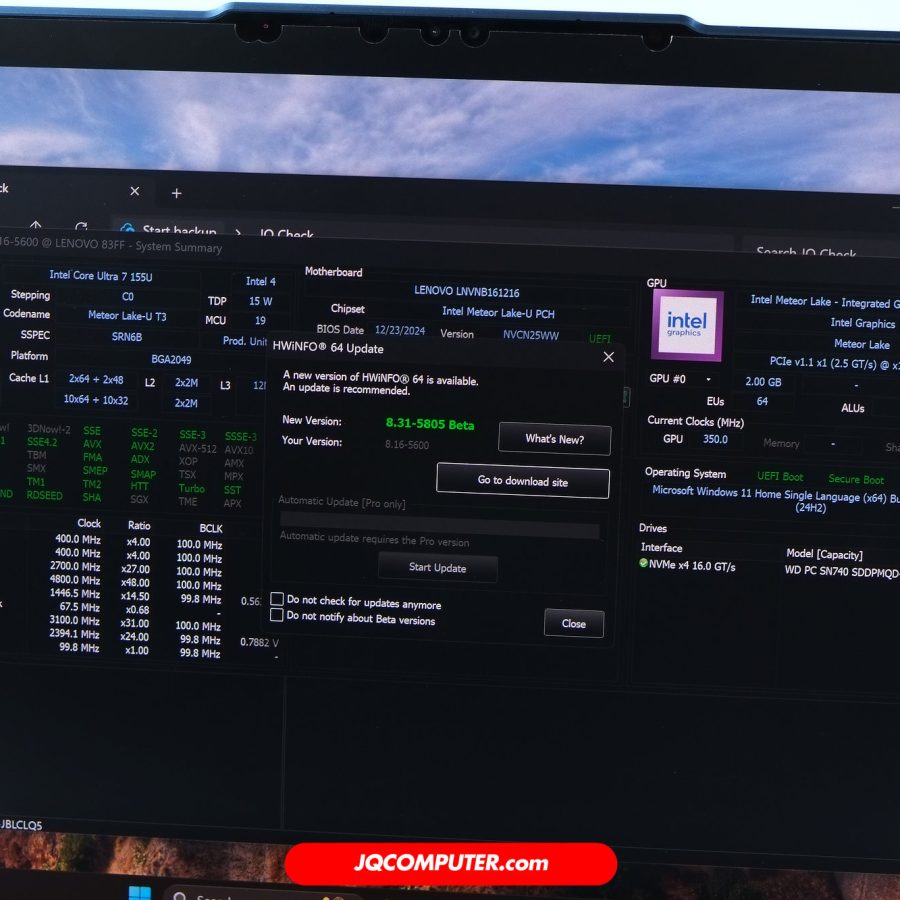Click the 'SMEP' feature flag

(x=95, y=471)
